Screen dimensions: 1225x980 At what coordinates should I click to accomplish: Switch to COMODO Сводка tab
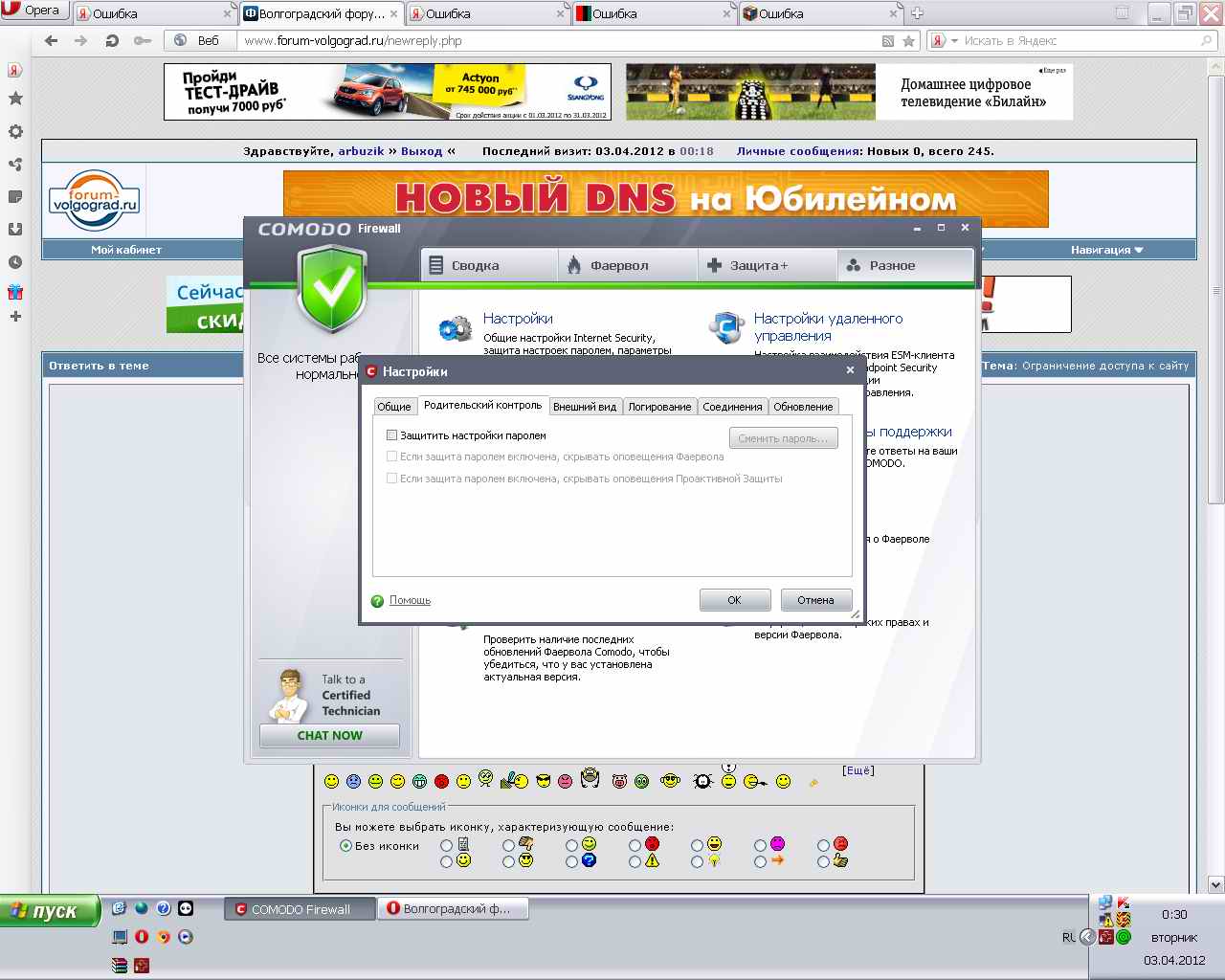pos(488,265)
